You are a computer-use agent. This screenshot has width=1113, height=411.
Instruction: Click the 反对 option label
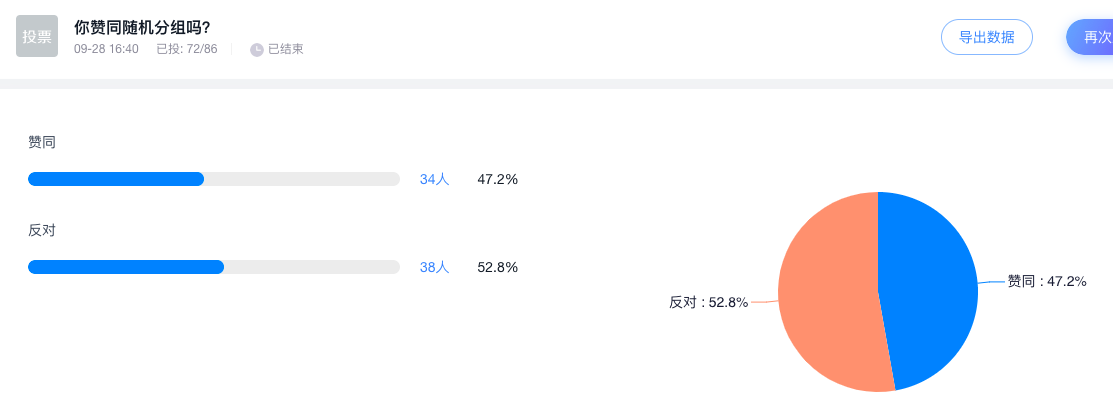[42, 230]
